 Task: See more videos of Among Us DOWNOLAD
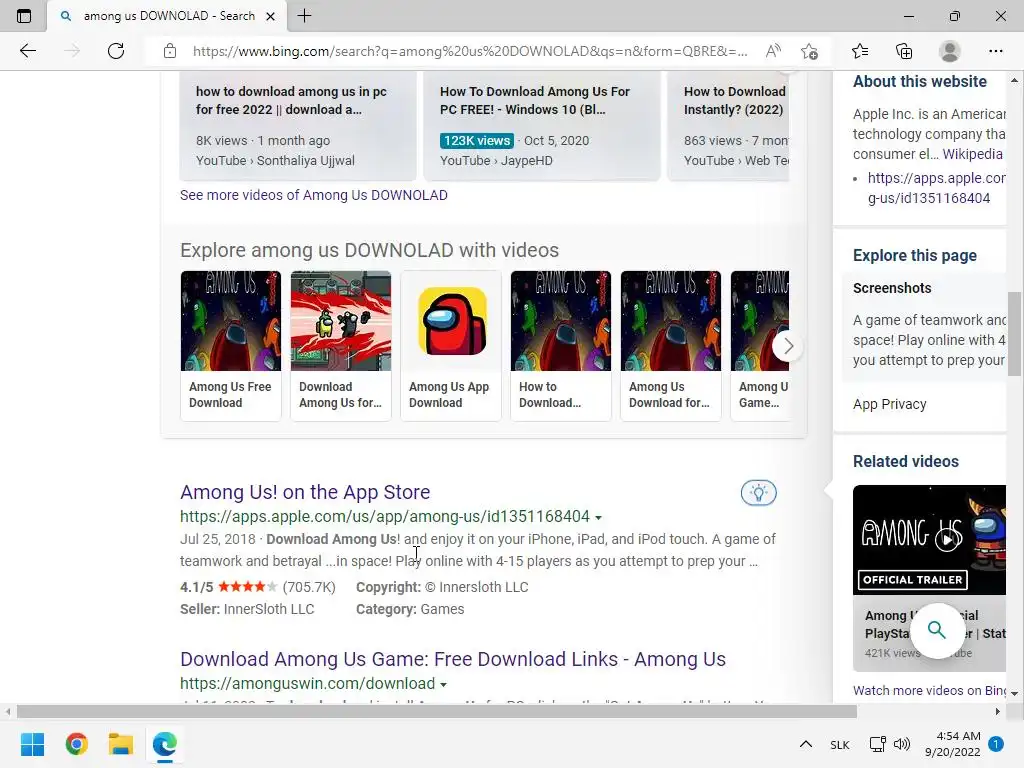click(313, 195)
